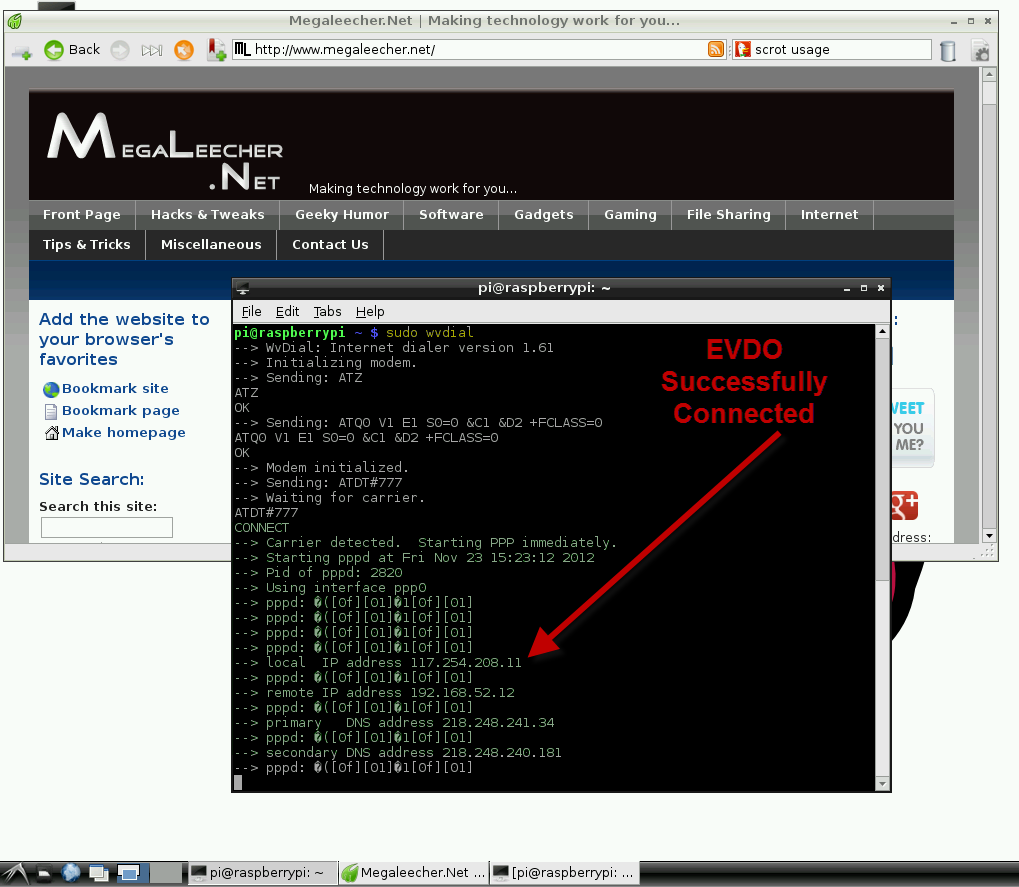Click the site search input box
This screenshot has height=887, width=1019.
(x=107, y=527)
